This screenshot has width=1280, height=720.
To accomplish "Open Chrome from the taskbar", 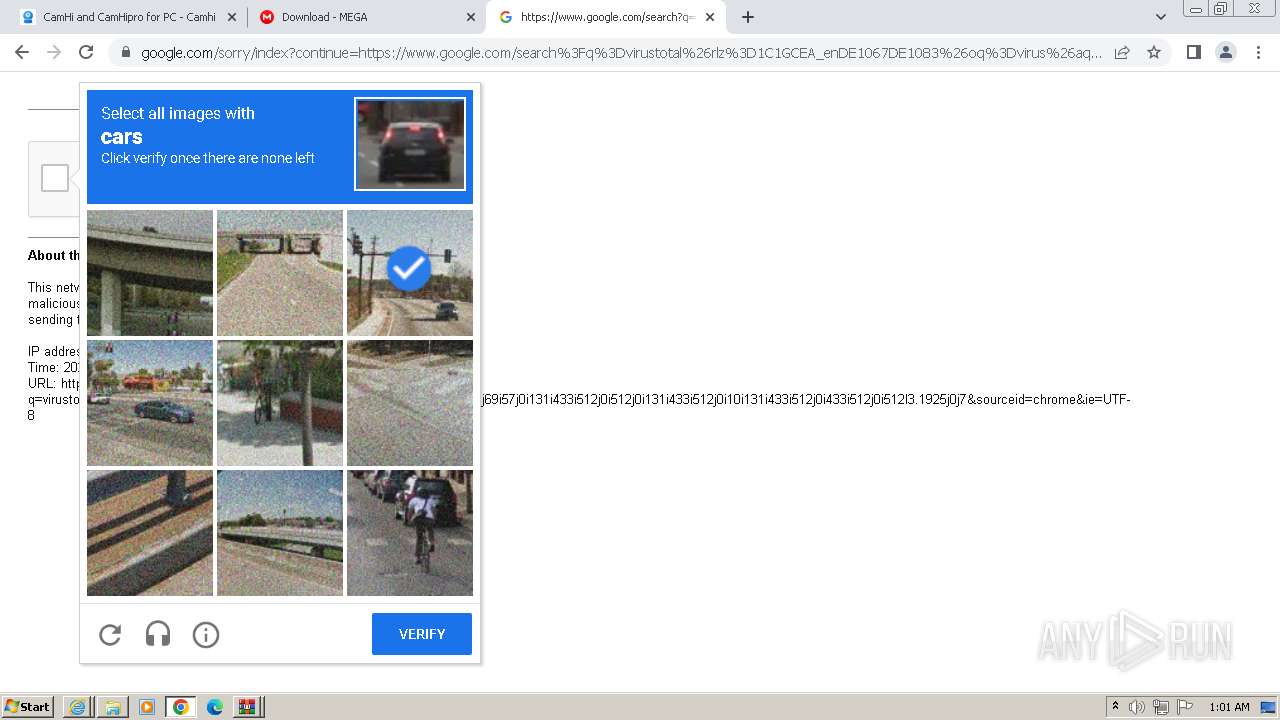I will 181,707.
